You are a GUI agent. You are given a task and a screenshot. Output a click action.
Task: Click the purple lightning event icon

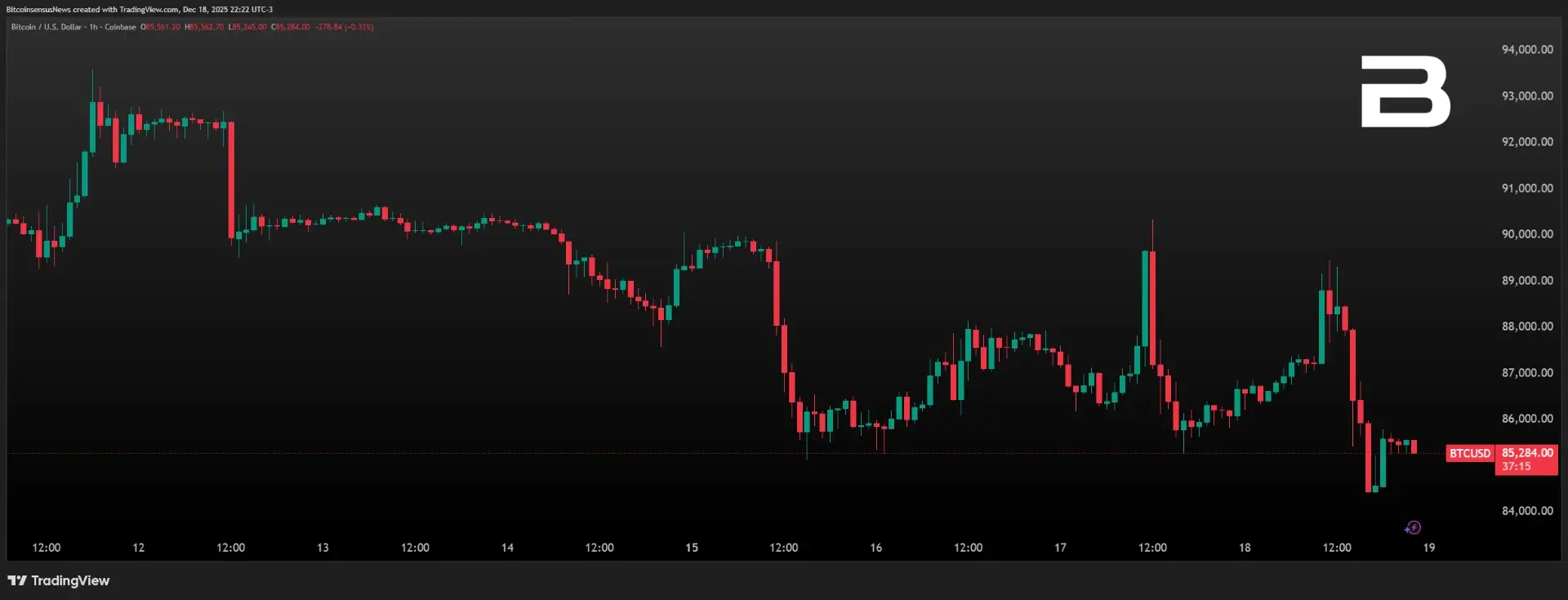(x=1413, y=527)
